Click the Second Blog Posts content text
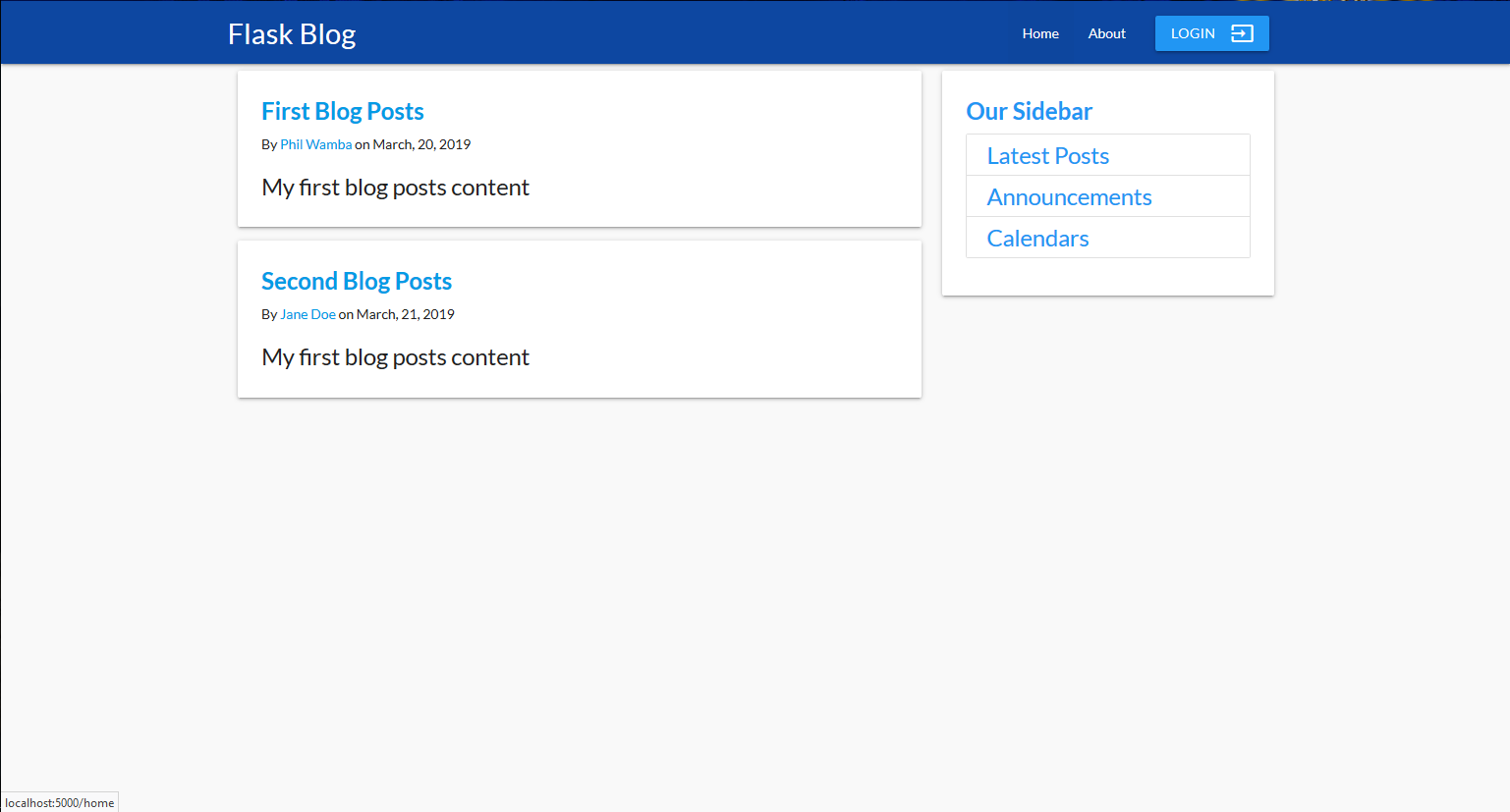The height and width of the screenshot is (812, 1510). (x=395, y=357)
